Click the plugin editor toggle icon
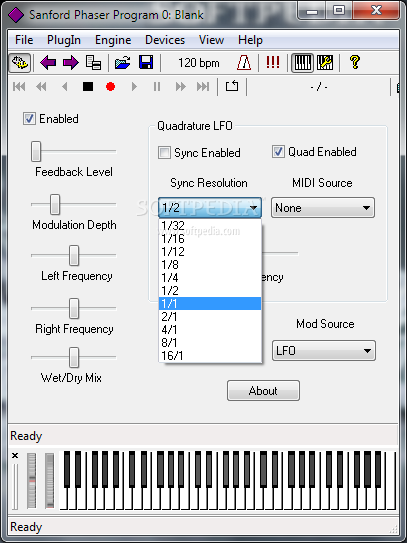 point(20,63)
